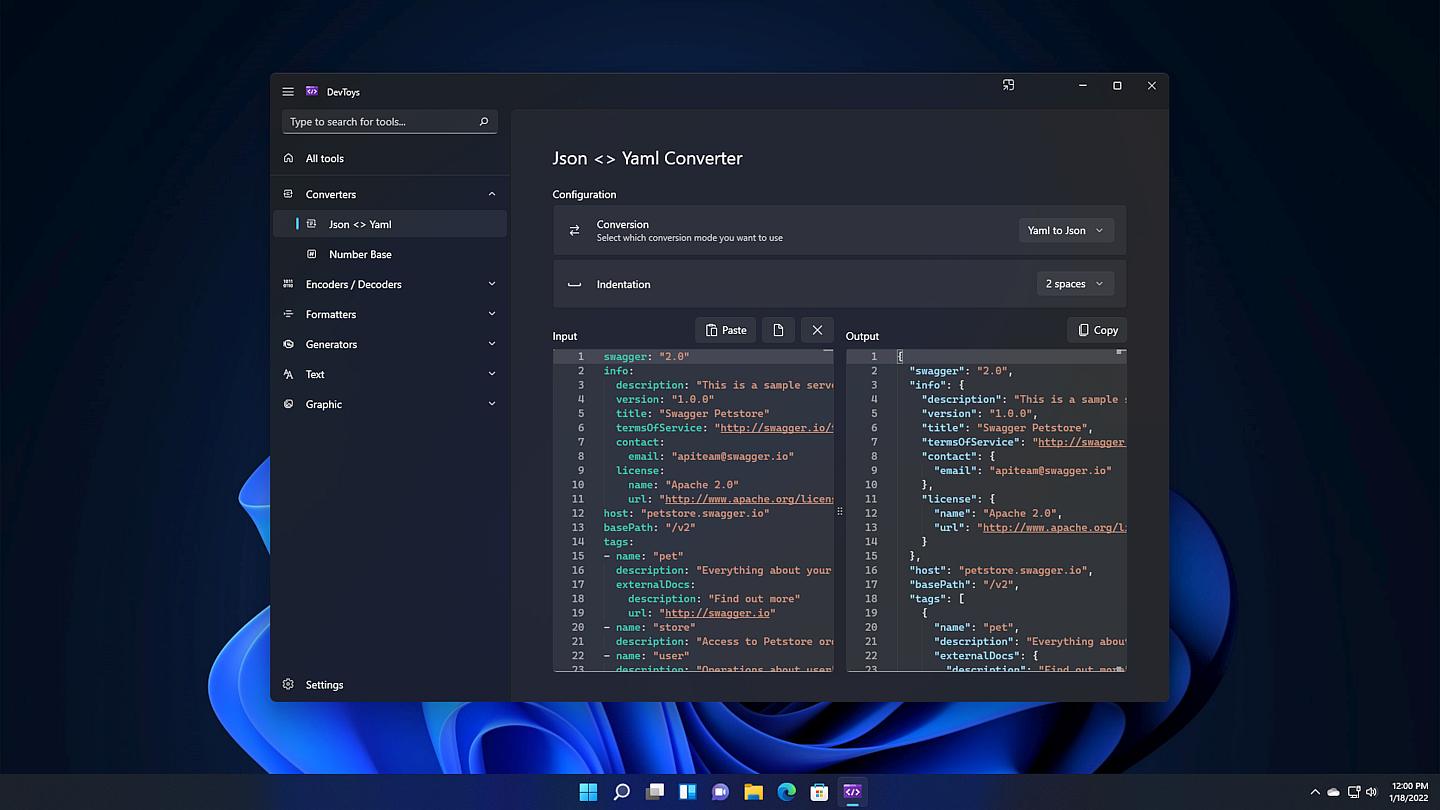Click the indentation setting icon
The image size is (1440, 810).
(x=574, y=284)
